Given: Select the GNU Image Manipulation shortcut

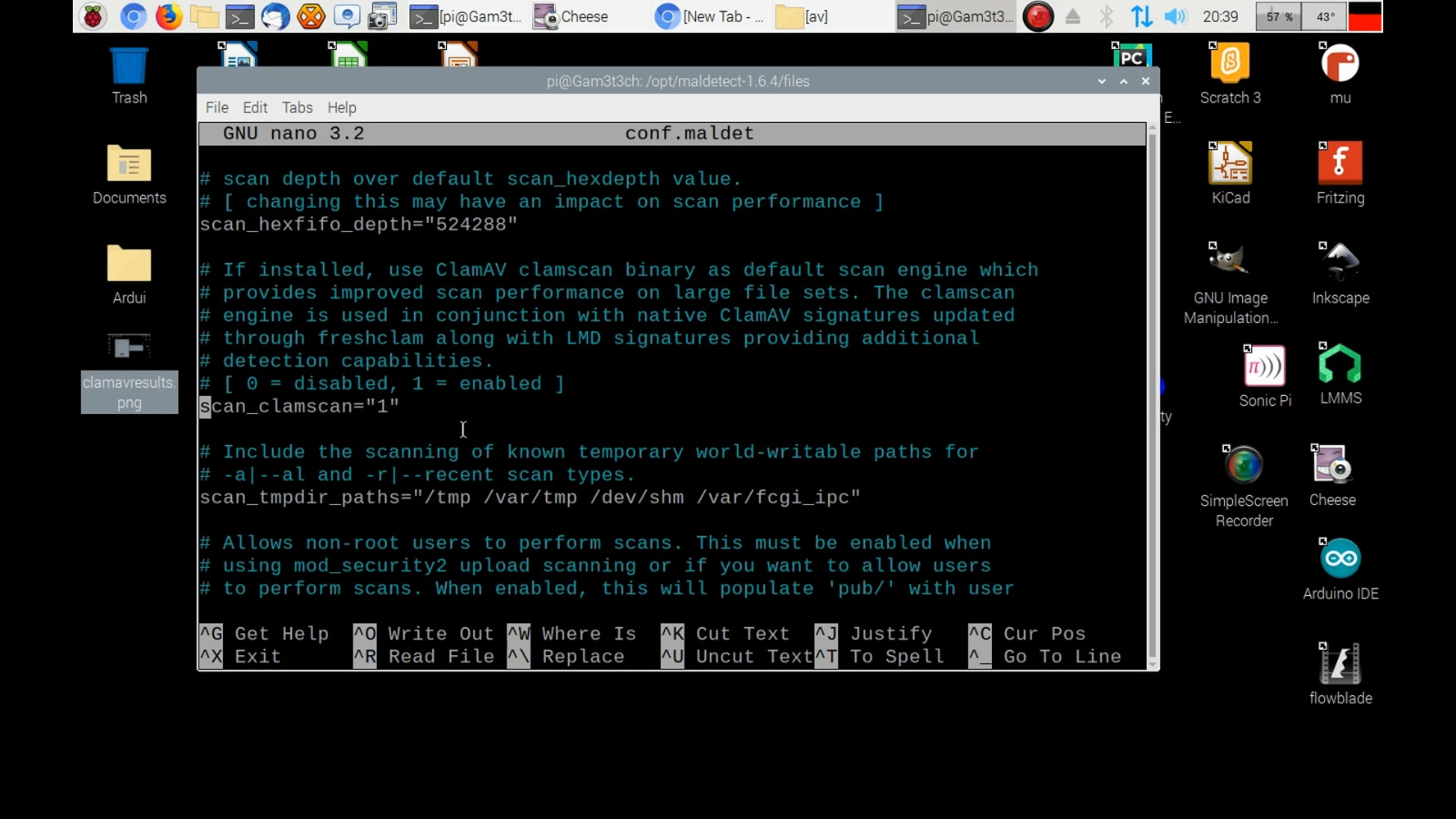Looking at the screenshot, I should [1230, 284].
